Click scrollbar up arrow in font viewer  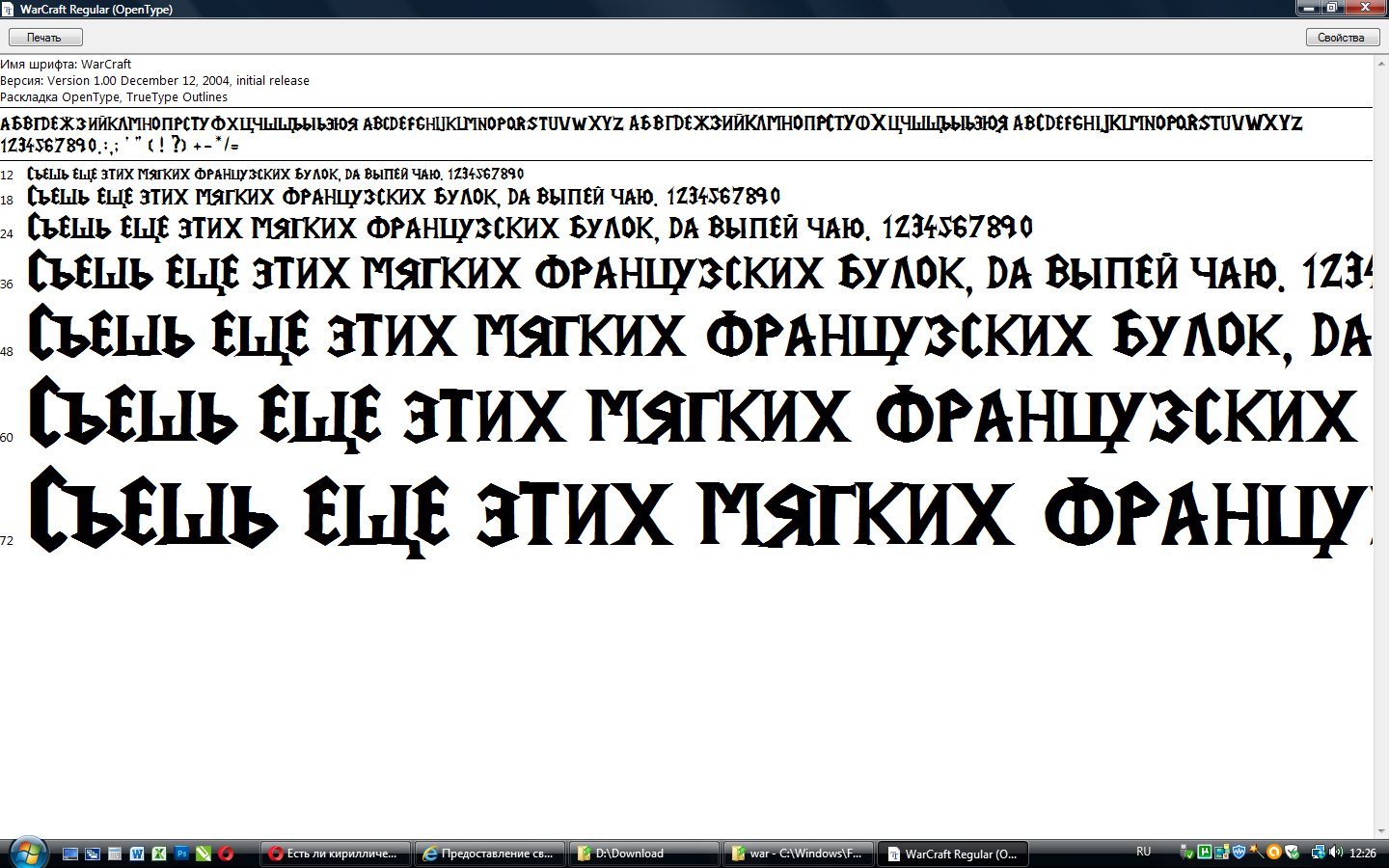pos(1381,62)
